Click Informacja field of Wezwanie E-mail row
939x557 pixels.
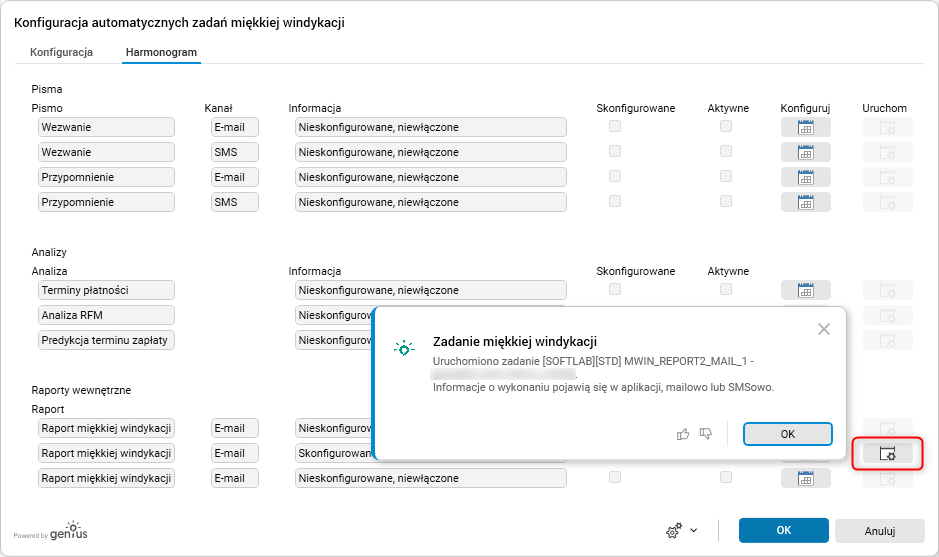431,127
